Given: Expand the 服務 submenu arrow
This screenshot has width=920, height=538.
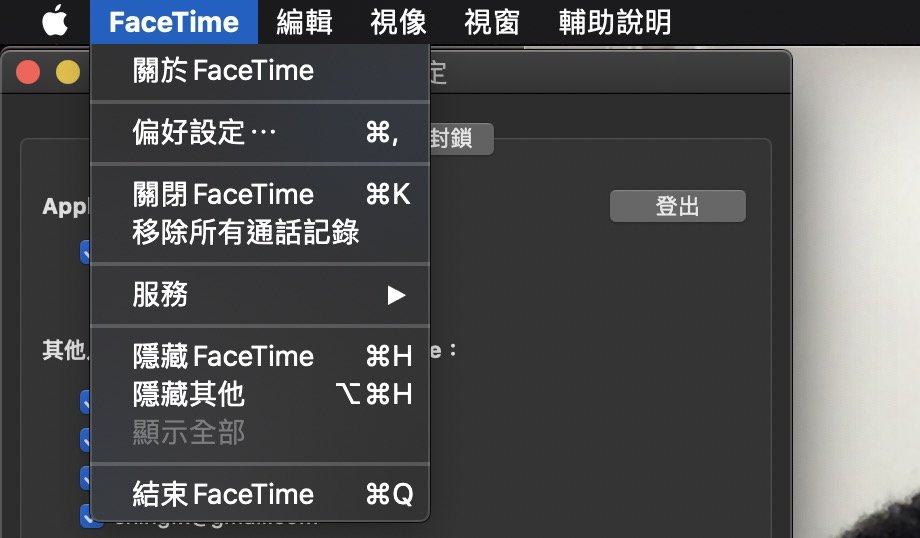Looking at the screenshot, I should pos(397,295).
